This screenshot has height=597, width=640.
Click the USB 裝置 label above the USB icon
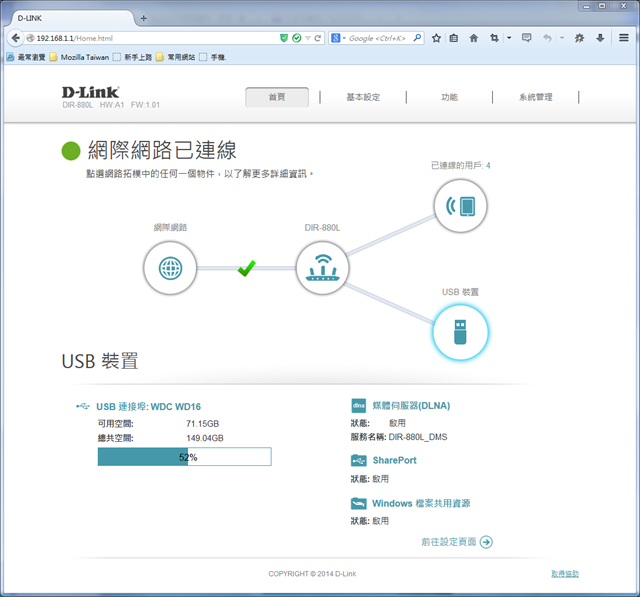(x=460, y=292)
